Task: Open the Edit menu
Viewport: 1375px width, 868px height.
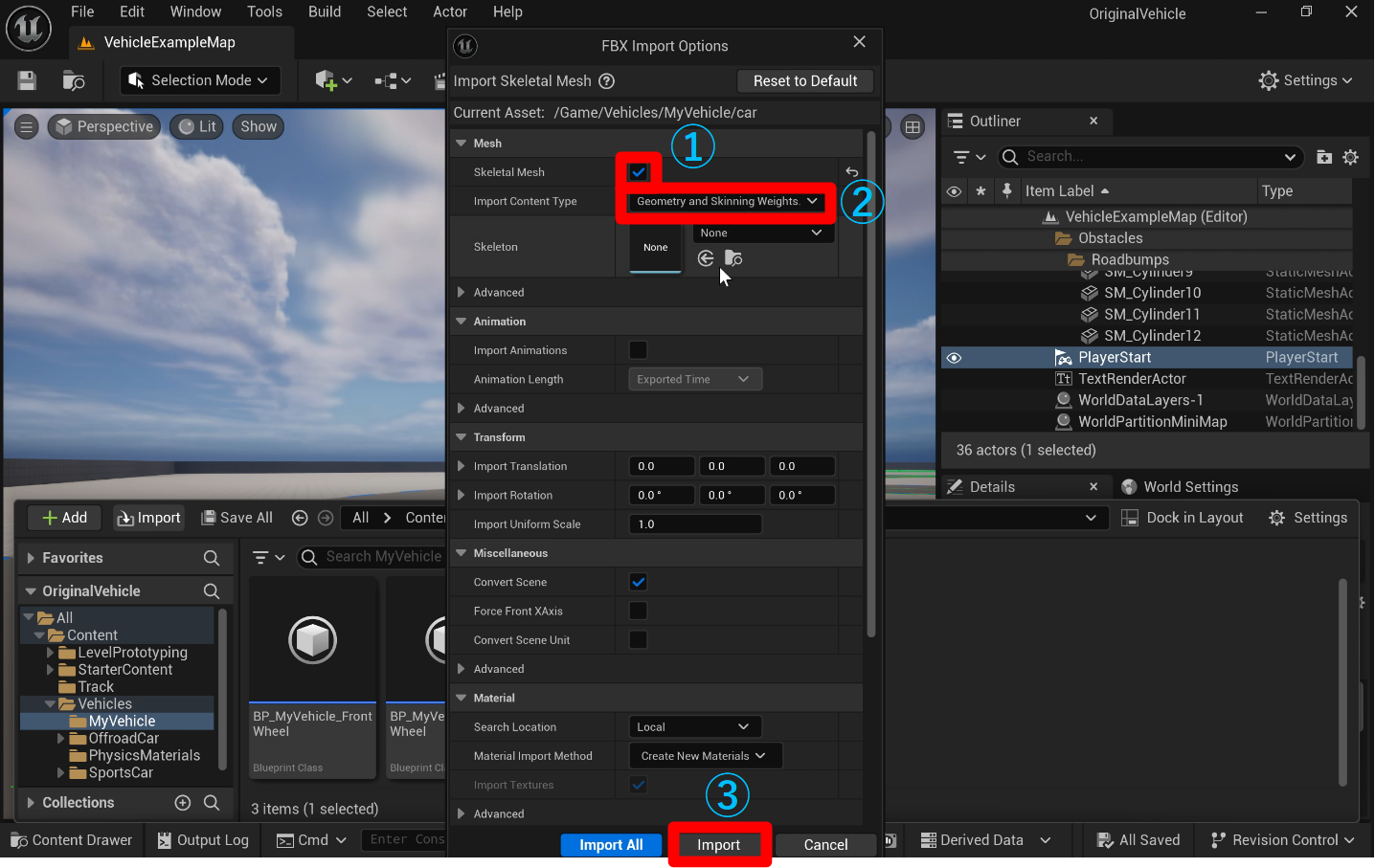Action: tap(132, 11)
